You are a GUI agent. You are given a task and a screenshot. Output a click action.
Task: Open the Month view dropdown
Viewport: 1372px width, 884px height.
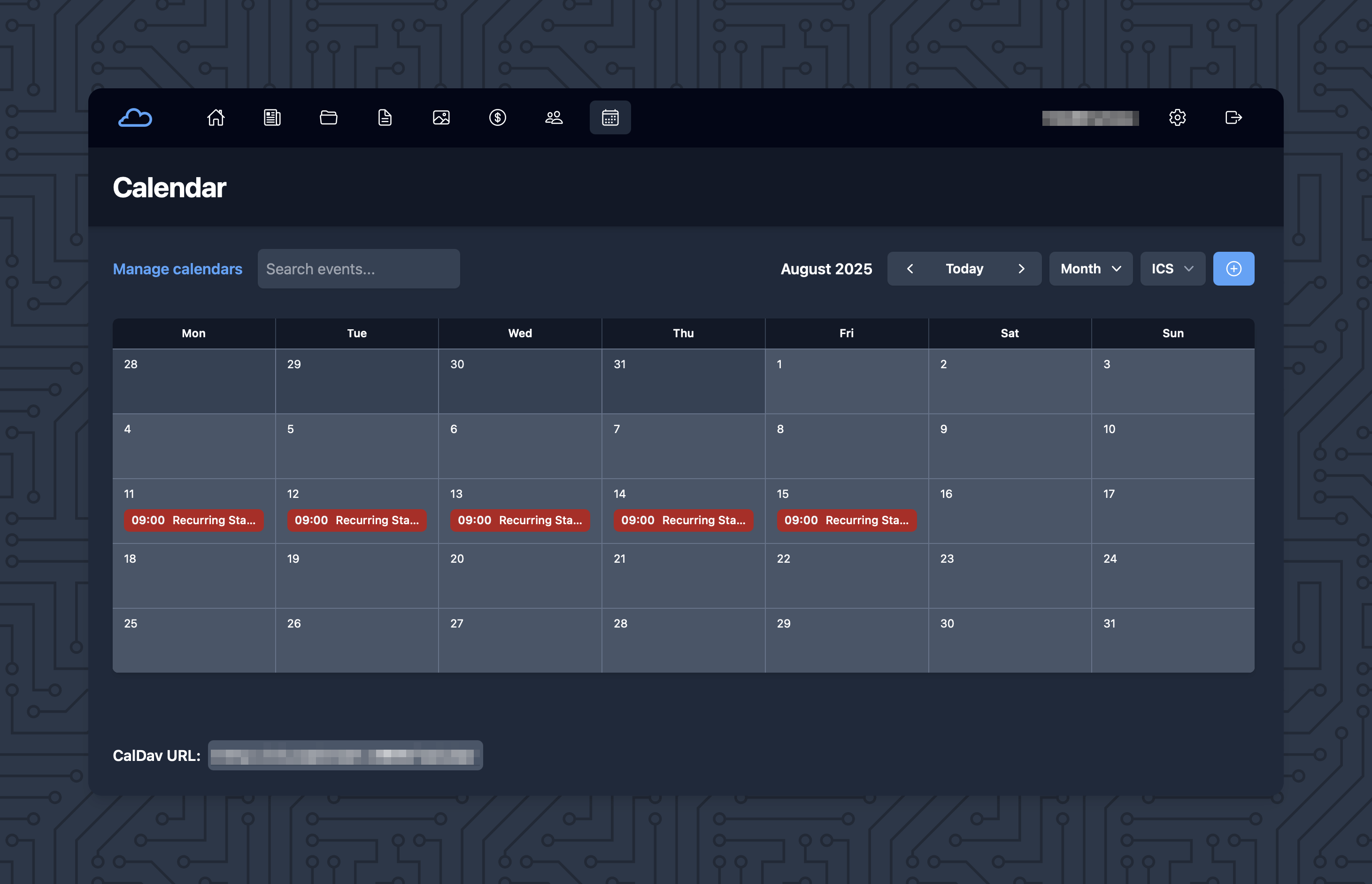pos(1090,269)
